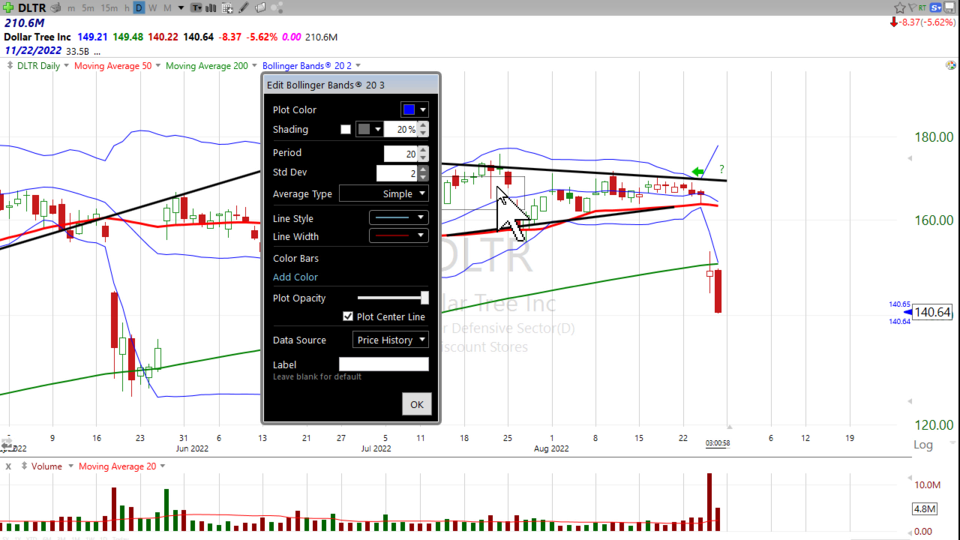Toggle the Plot Center Line checkbox
This screenshot has height=540, width=960.
point(348,317)
